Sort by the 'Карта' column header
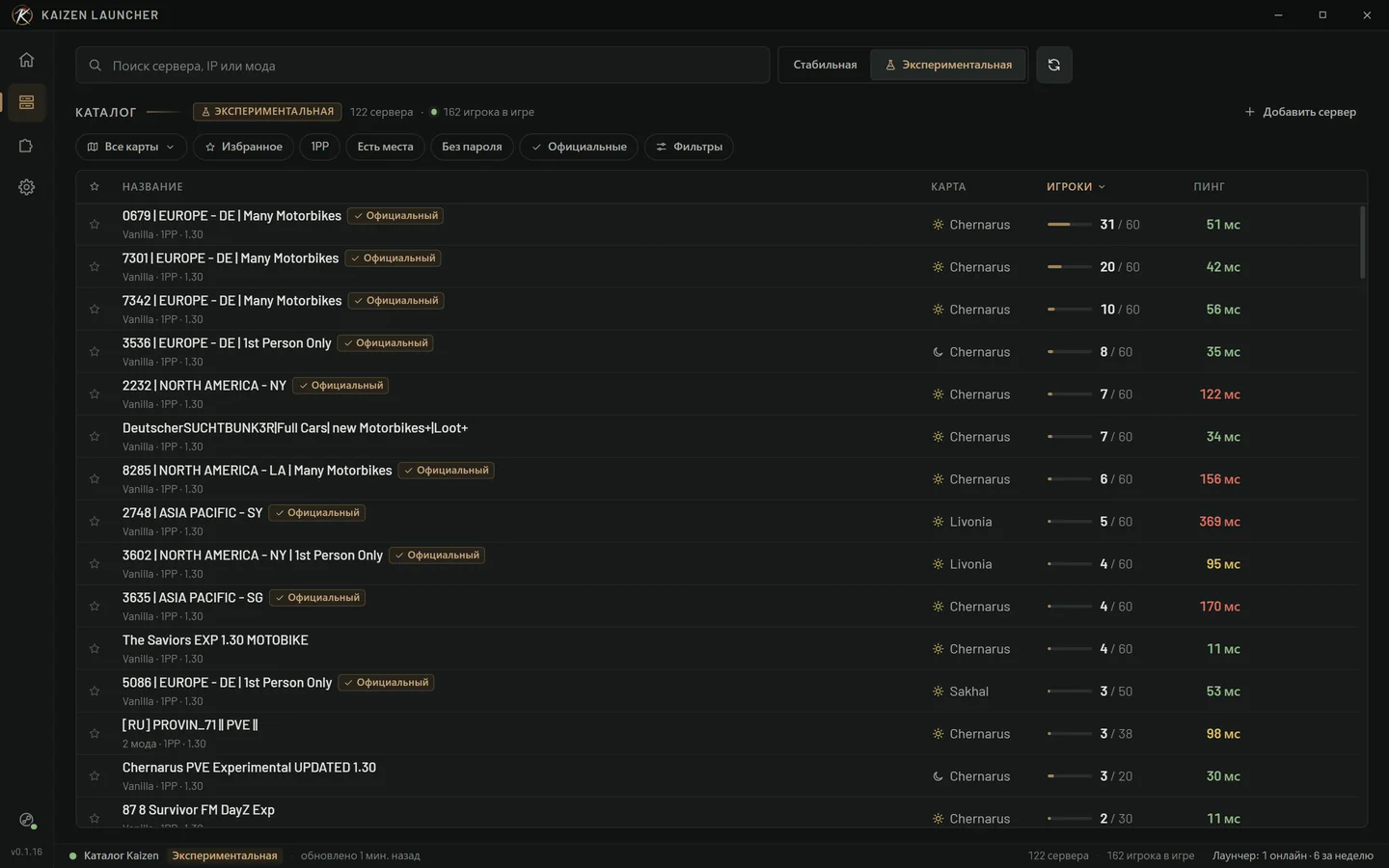The height and width of the screenshot is (868, 1389). [x=948, y=187]
